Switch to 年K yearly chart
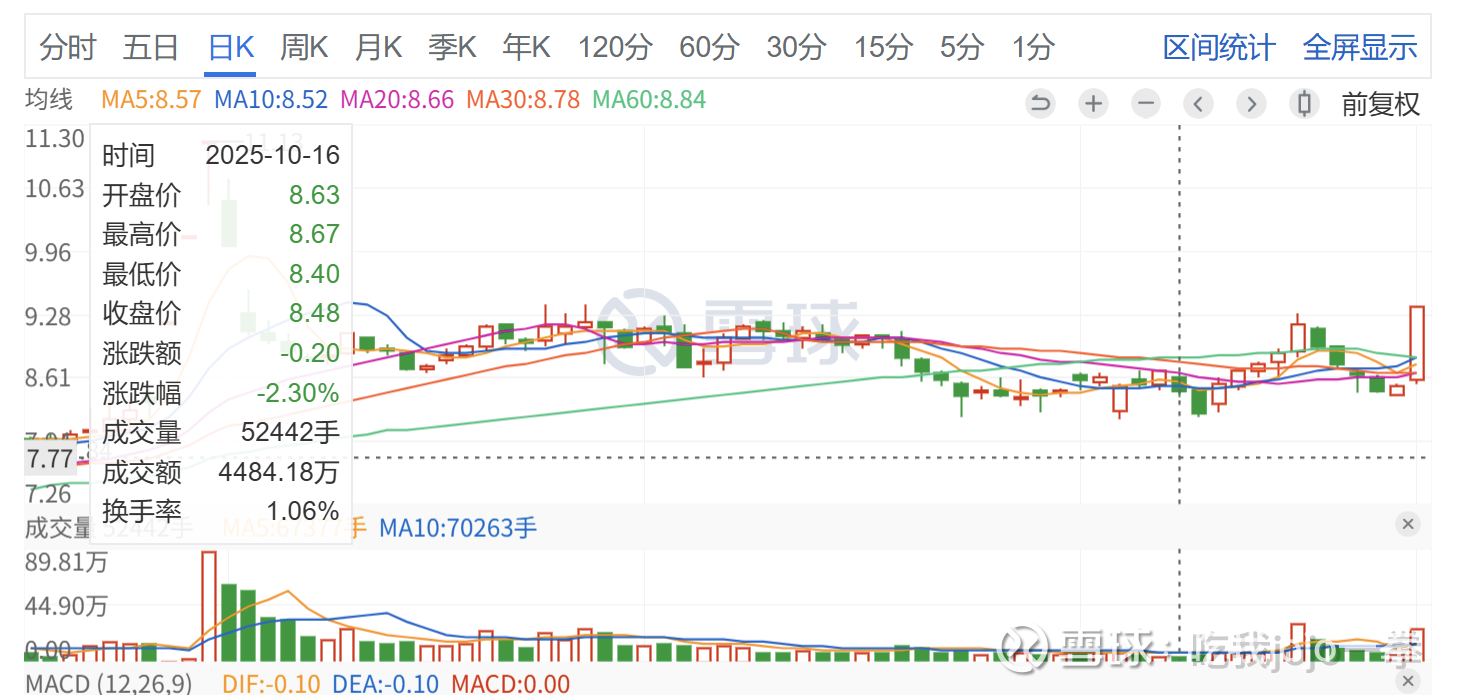 (x=527, y=47)
